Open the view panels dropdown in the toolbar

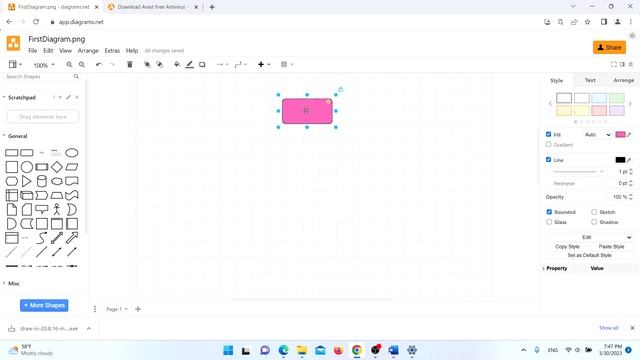pyautogui.click(x=15, y=64)
